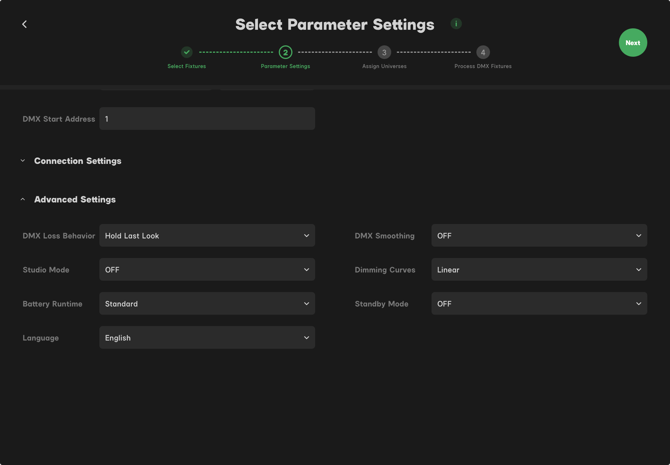Open the Standby Mode dropdown
Viewport: 670px width, 465px height.
[x=539, y=304]
